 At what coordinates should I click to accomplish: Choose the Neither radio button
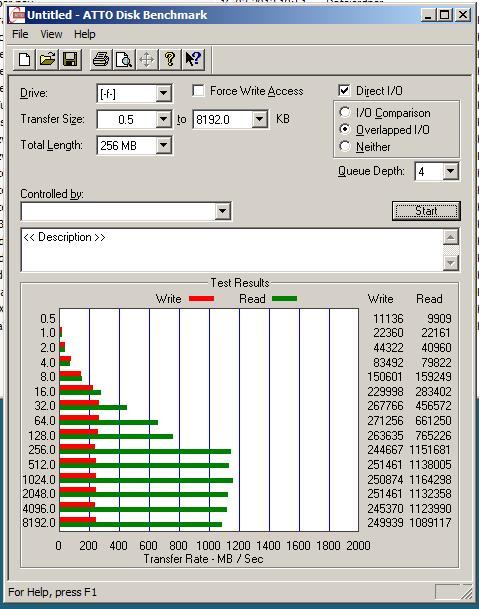tap(345, 146)
